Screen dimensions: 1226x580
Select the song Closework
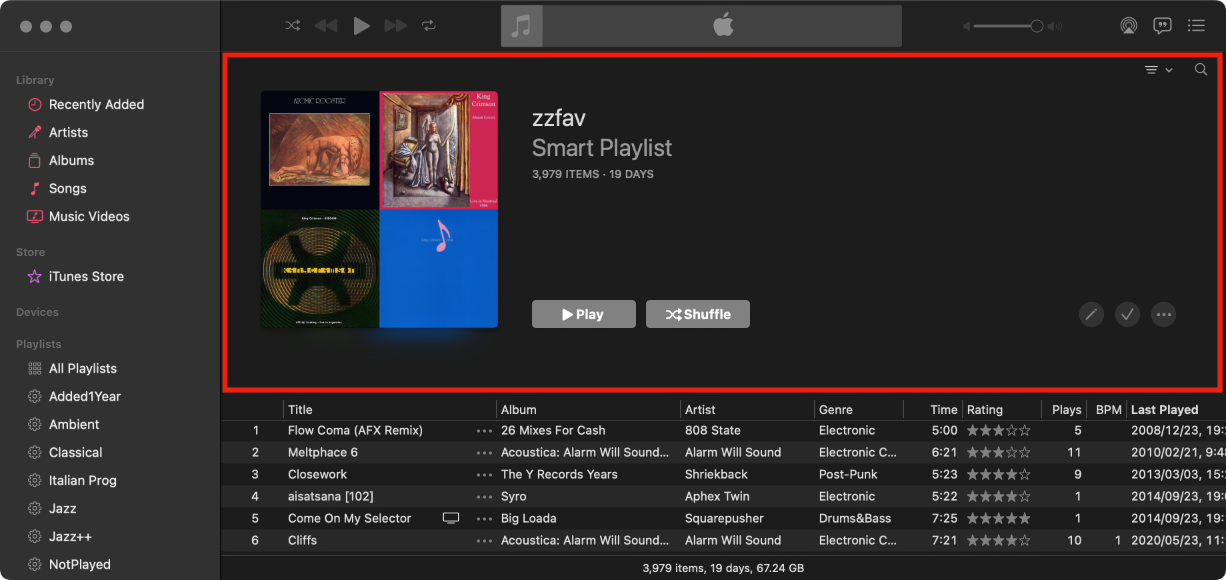[317, 474]
